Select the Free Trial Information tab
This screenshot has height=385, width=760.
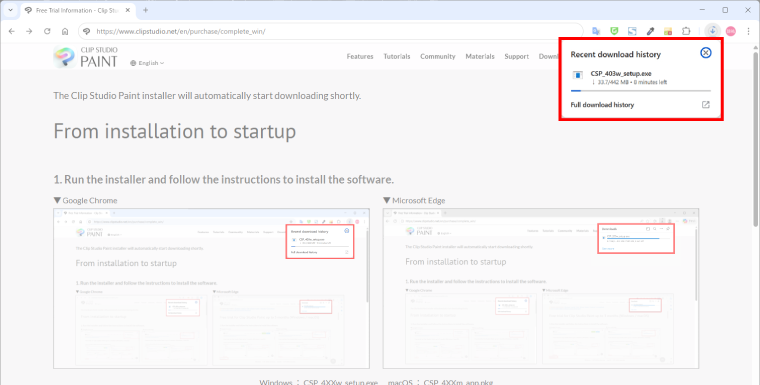[79, 10]
